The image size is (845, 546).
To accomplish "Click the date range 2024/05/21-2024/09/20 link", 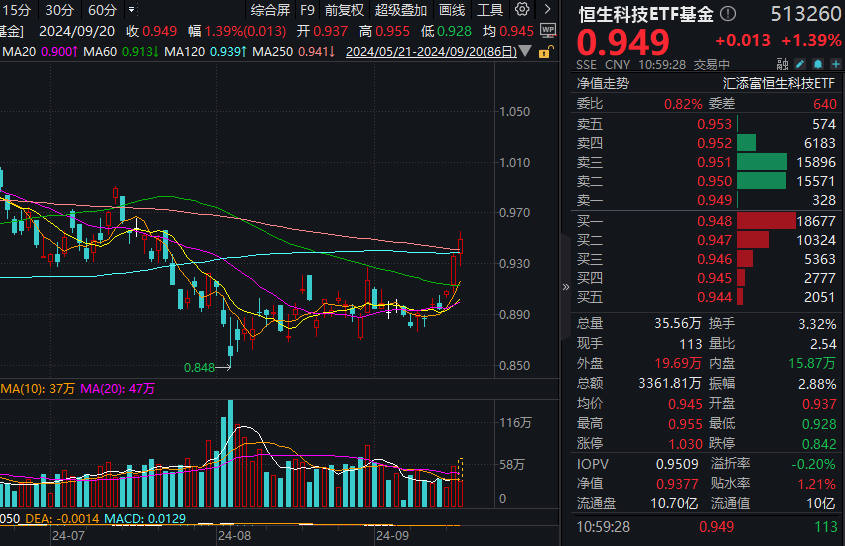I will click(431, 52).
